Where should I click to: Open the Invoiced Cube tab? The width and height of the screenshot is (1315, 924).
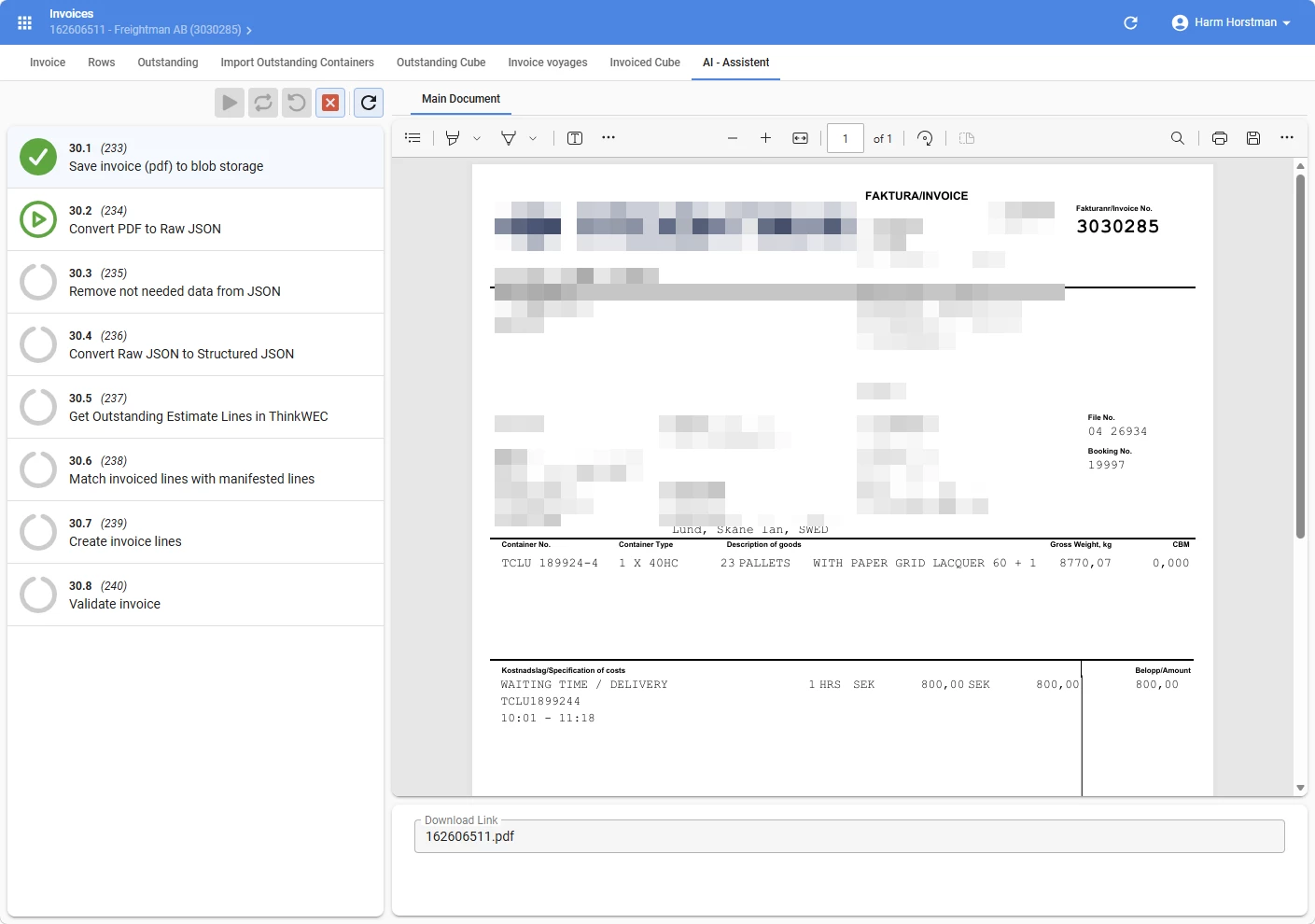(645, 63)
